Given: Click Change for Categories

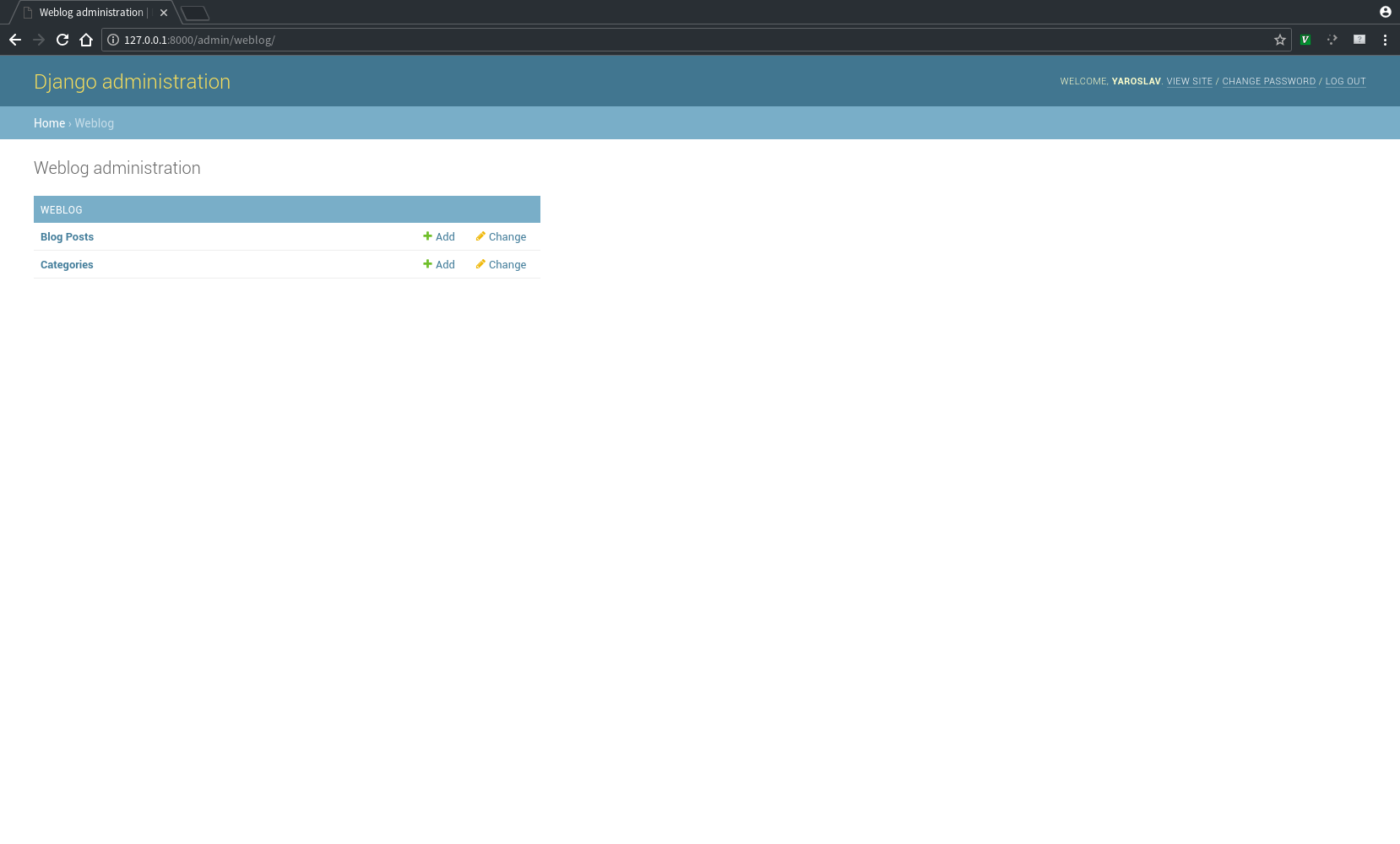Looking at the screenshot, I should click(501, 265).
